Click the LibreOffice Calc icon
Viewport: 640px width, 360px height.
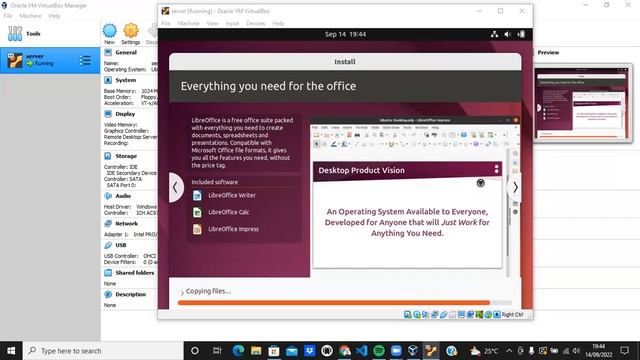(x=197, y=212)
